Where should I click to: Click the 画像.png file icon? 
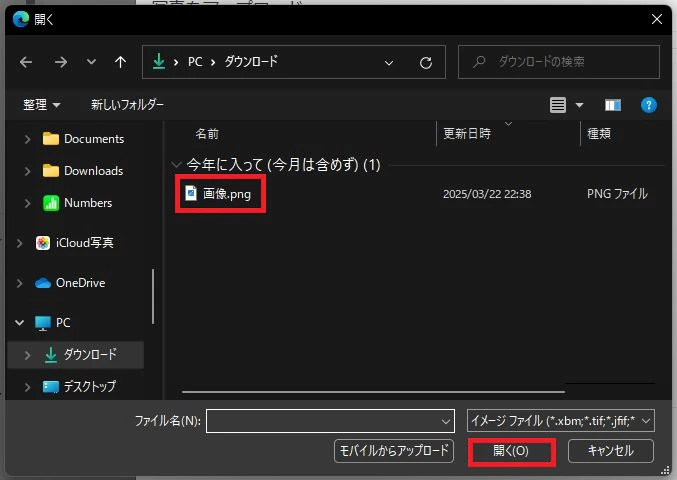tap(191, 193)
